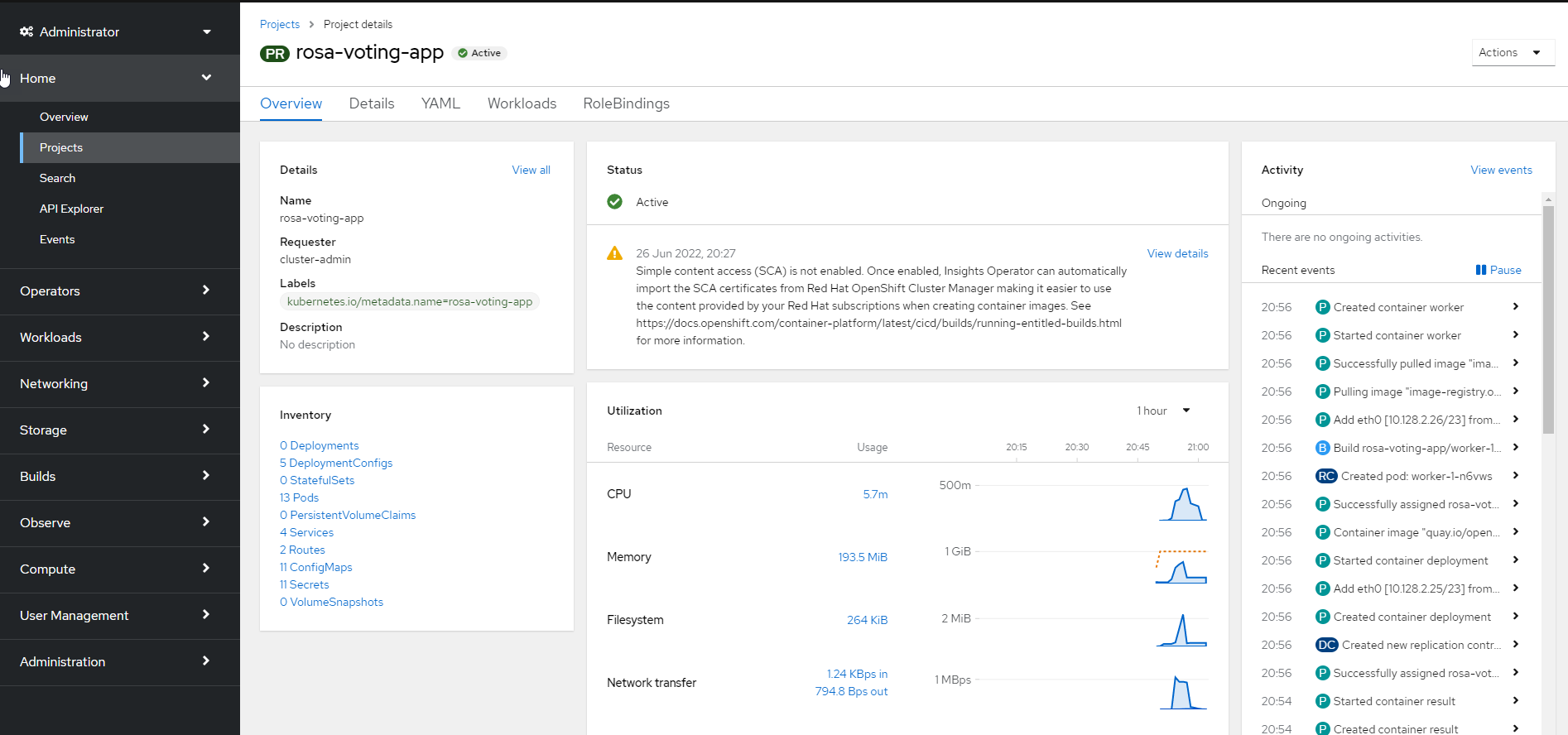Open the 11 ConfigMaps inventory link
1568x735 pixels.
(316, 567)
